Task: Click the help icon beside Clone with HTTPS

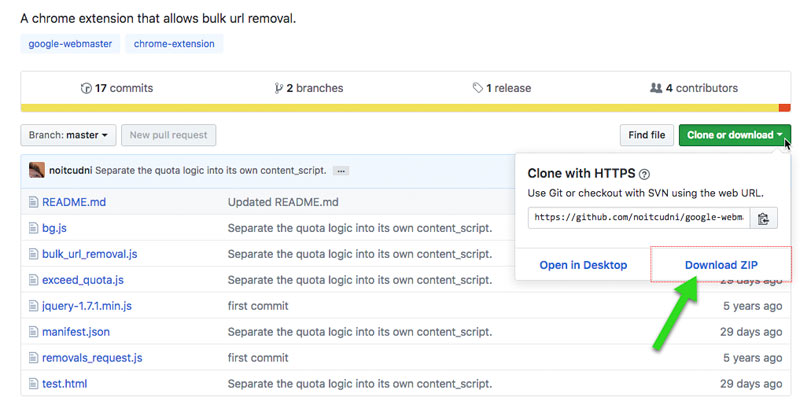Action: coord(644,173)
